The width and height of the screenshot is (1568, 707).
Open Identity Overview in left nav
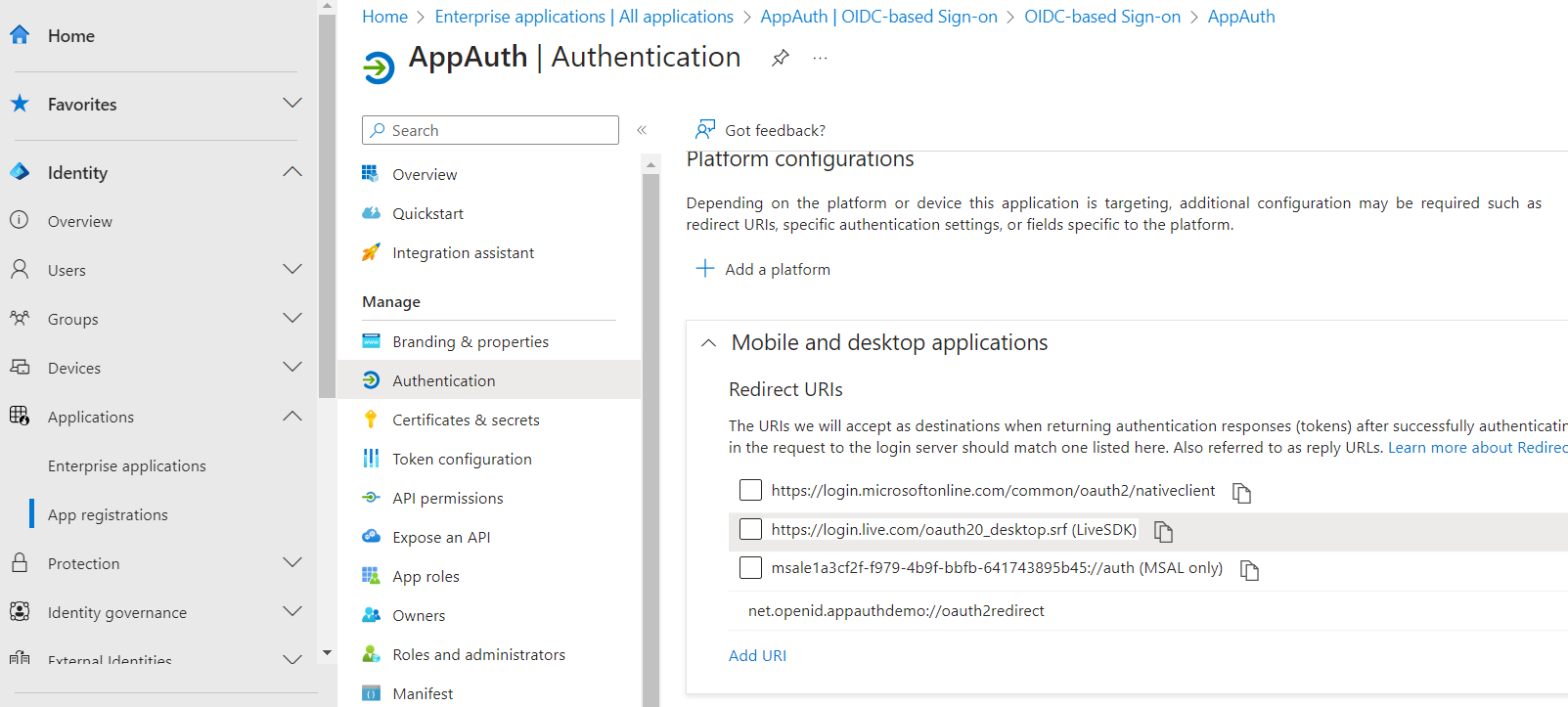(x=80, y=221)
